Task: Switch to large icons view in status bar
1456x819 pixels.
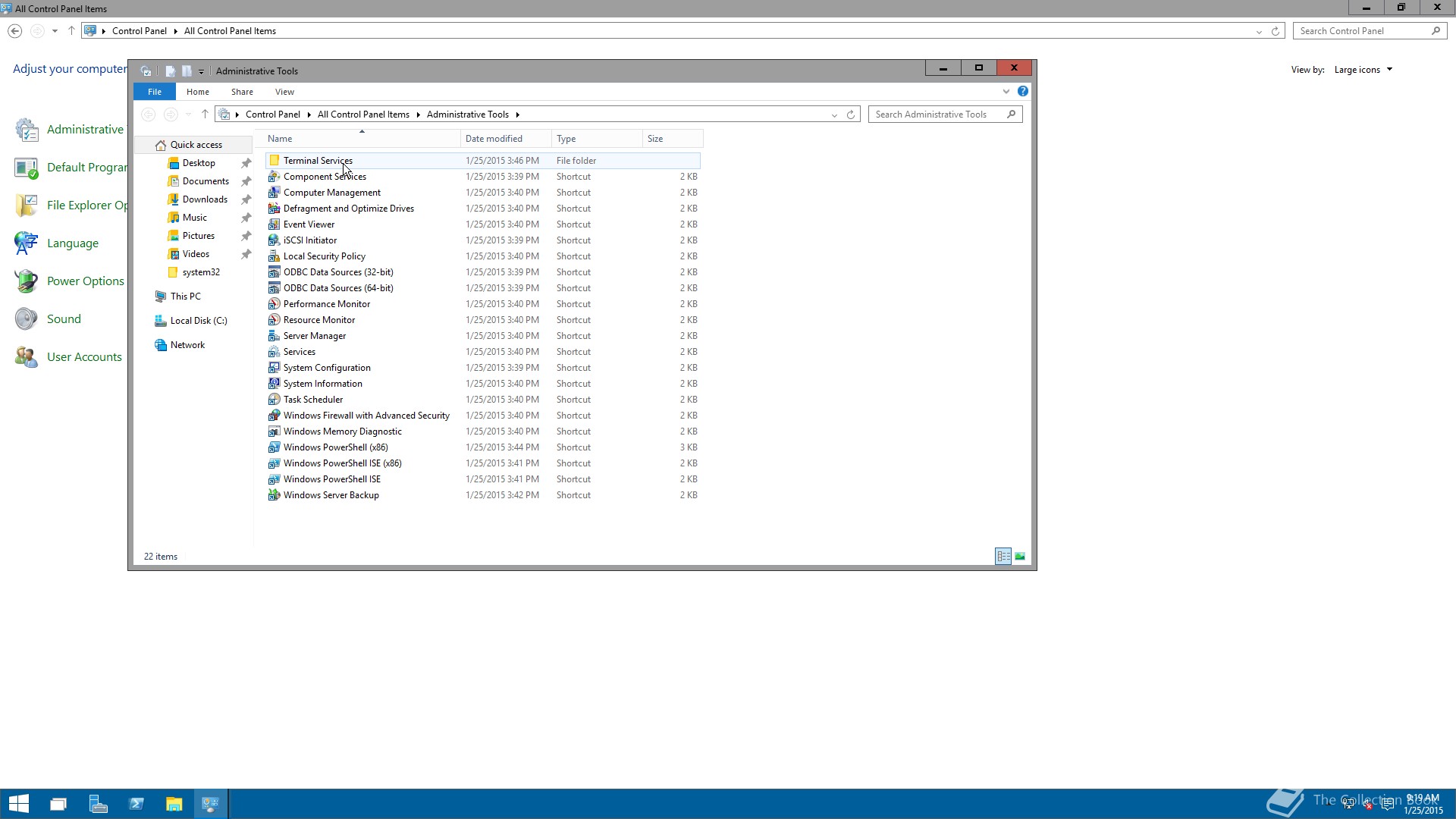Action: (x=1020, y=557)
